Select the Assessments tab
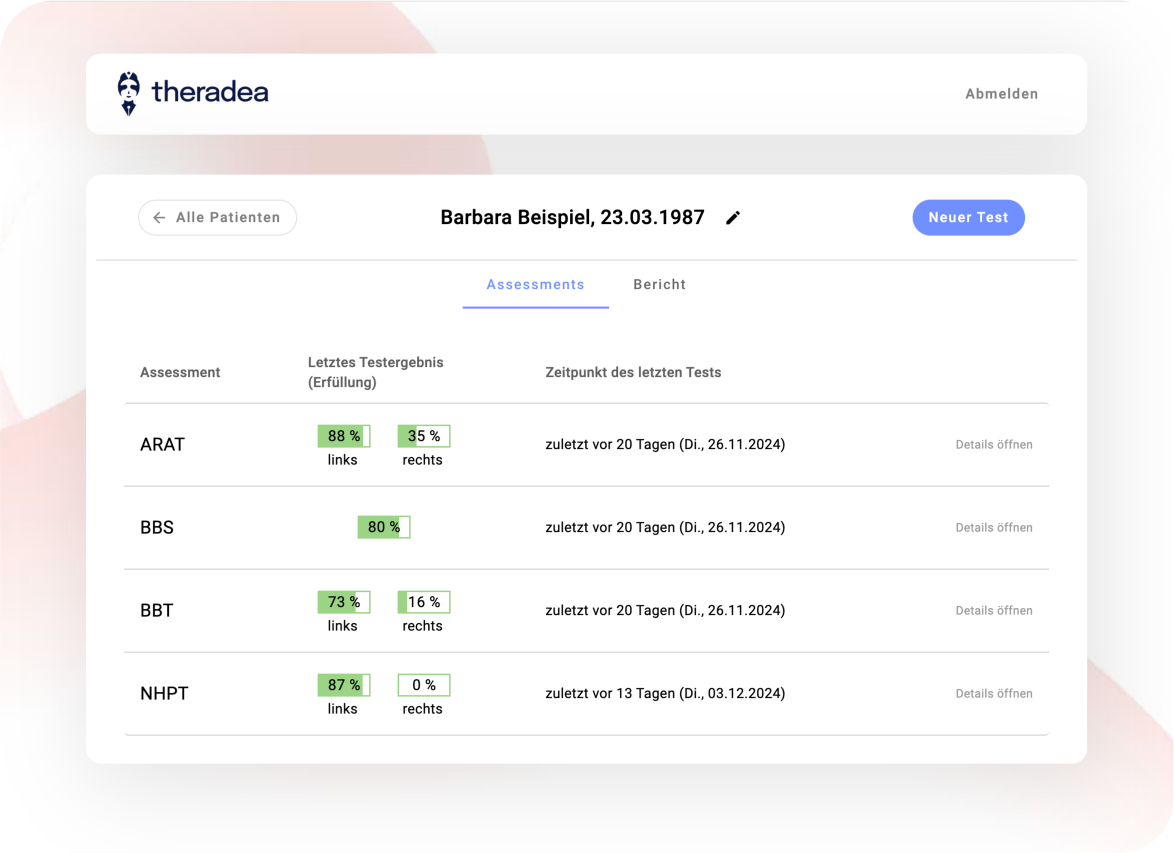Screen dimensions: 1174x853 point(535,285)
